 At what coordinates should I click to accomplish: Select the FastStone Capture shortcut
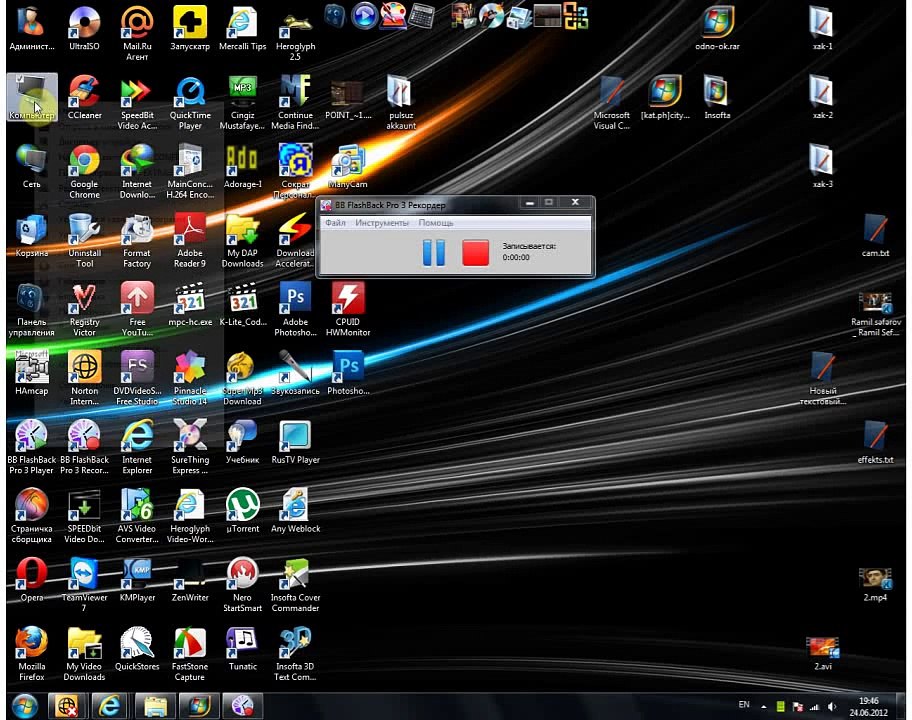pyautogui.click(x=190, y=654)
